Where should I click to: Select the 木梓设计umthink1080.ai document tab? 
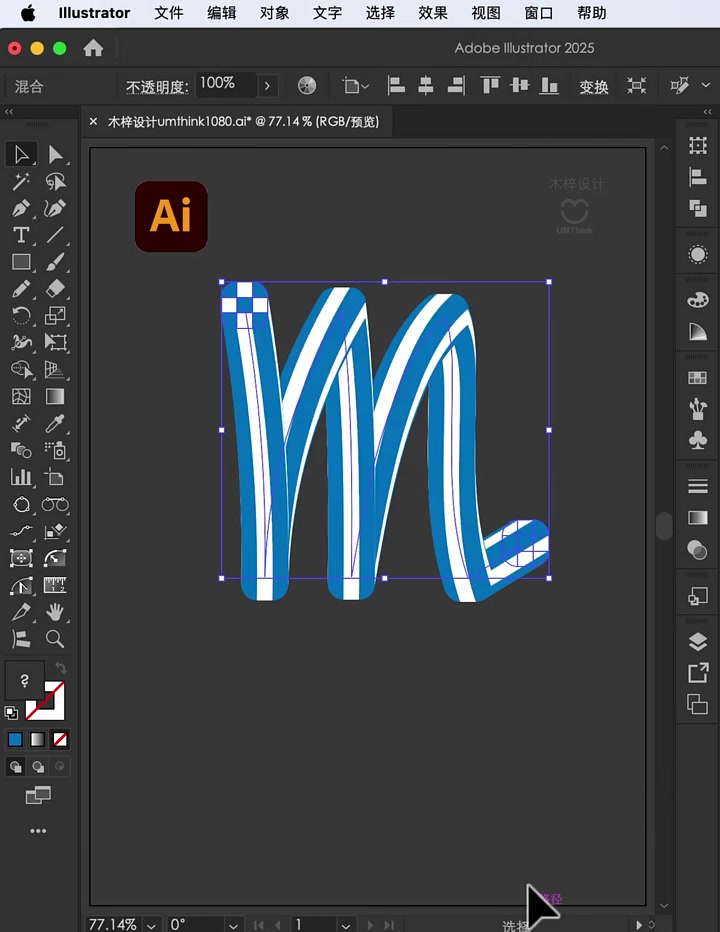tap(243, 122)
